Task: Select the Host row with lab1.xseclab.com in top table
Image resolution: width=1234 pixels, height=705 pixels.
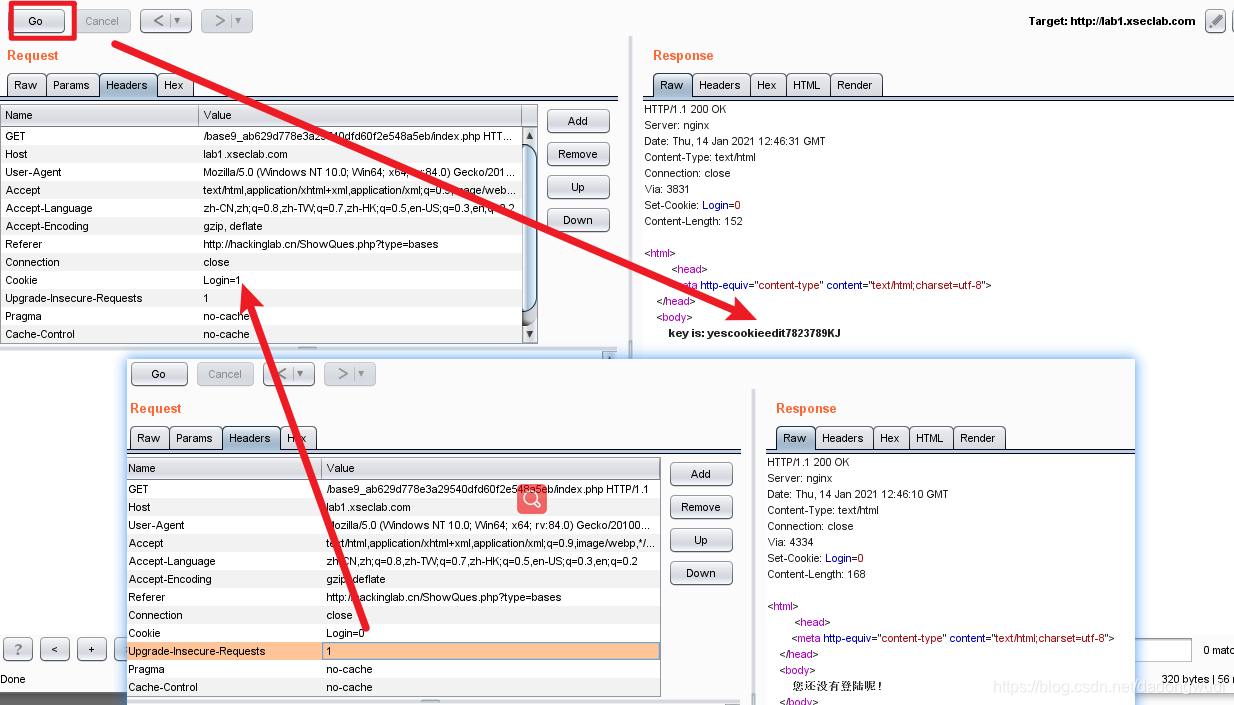Action: click(x=261, y=154)
